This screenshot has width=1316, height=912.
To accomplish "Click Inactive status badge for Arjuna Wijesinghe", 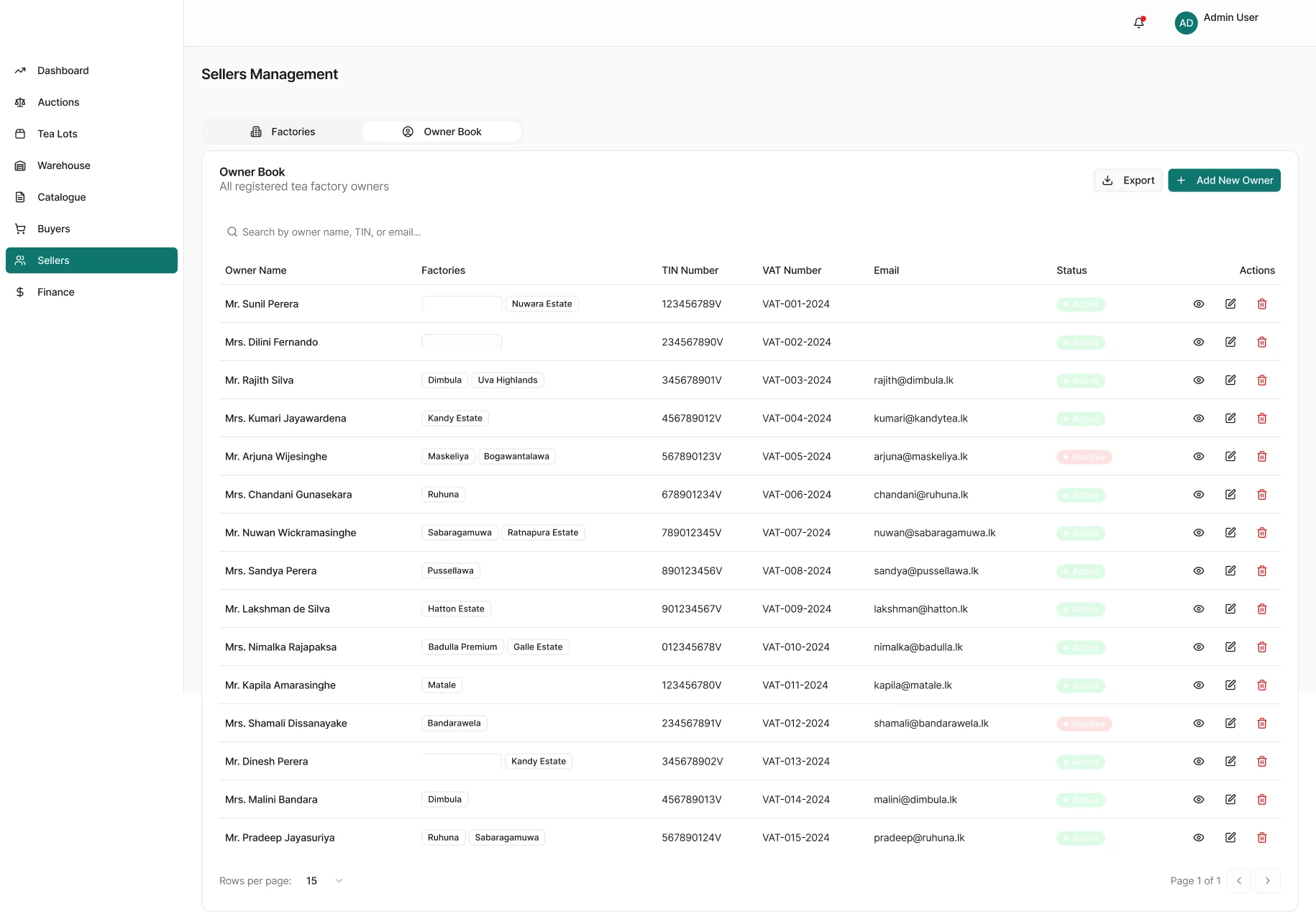I will point(1084,457).
